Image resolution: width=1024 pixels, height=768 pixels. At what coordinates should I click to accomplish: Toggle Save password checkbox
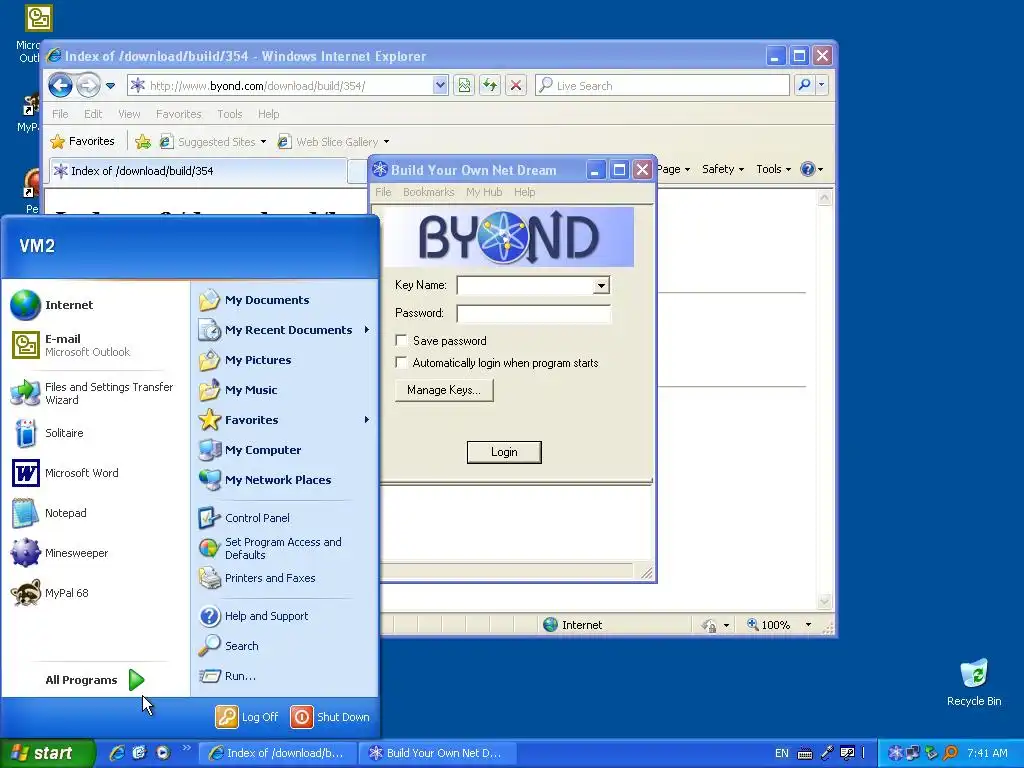[402, 340]
